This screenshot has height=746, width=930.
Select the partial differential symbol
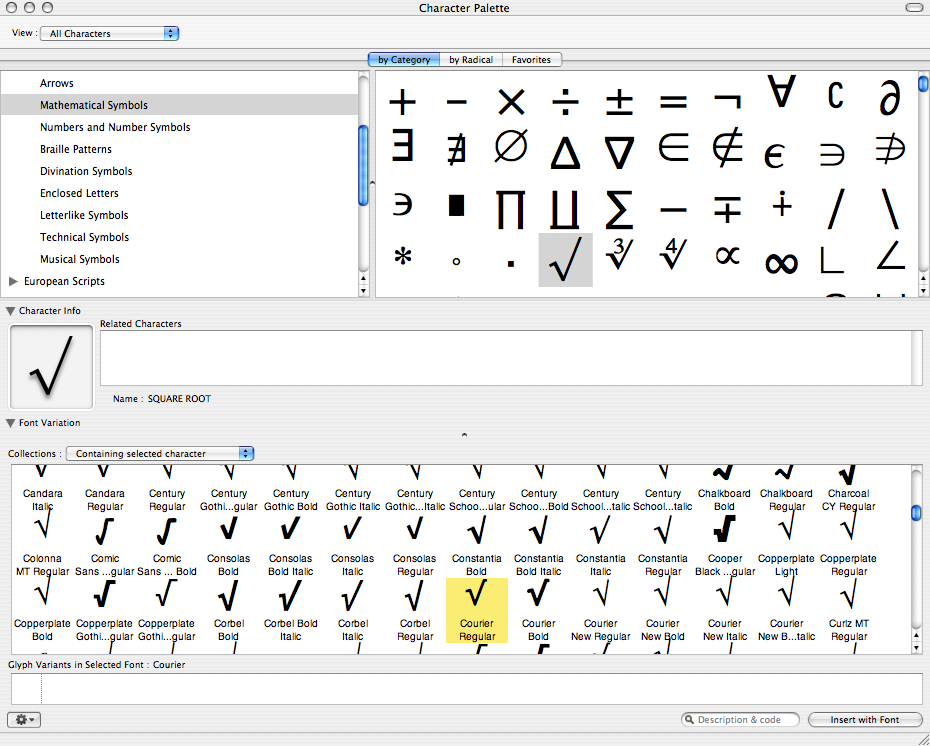click(x=890, y=97)
